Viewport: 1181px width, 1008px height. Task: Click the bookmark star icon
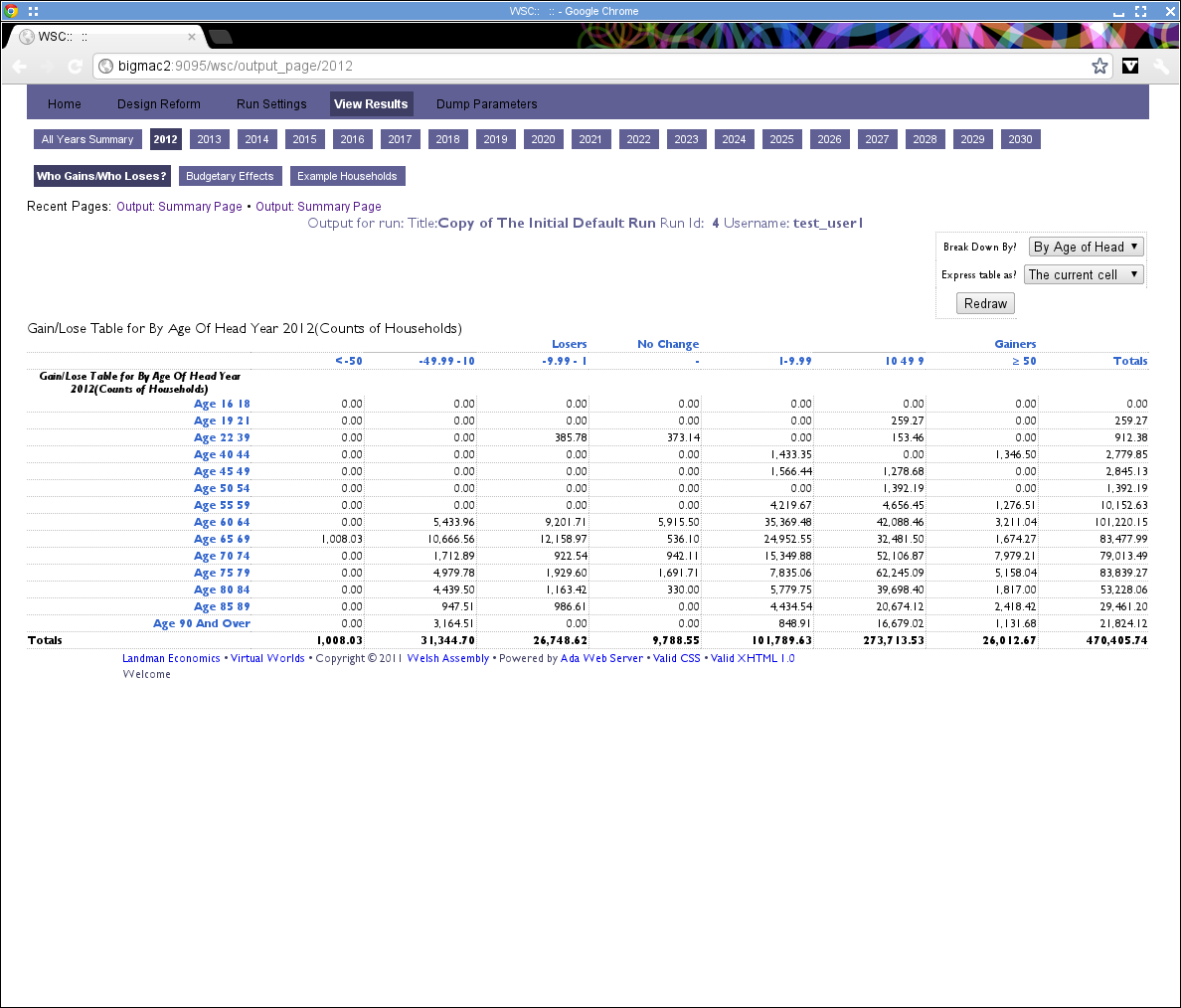point(1099,67)
